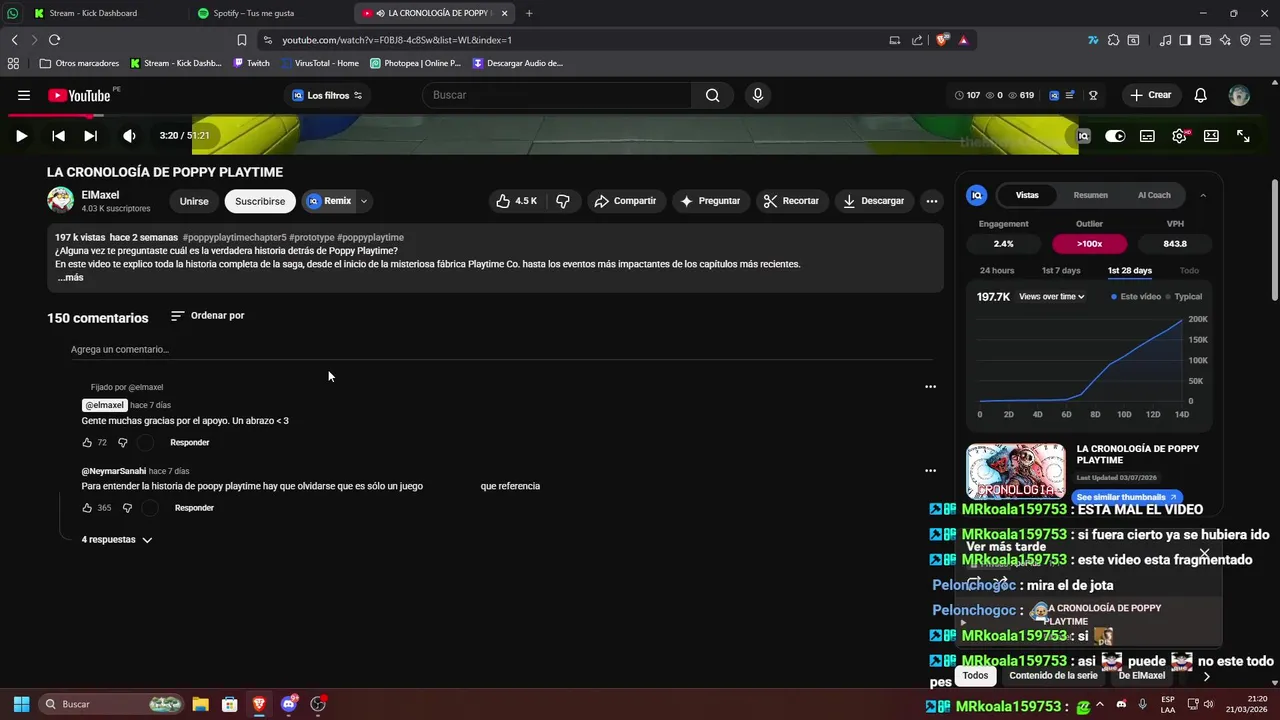
Task: Open the Compartir share dialog
Action: click(625, 201)
